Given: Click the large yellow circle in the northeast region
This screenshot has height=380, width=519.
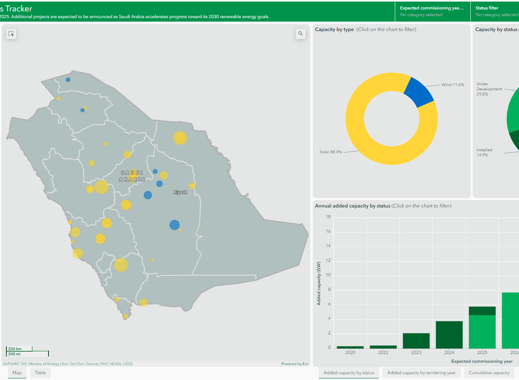Looking at the screenshot, I should pyautogui.click(x=180, y=138).
